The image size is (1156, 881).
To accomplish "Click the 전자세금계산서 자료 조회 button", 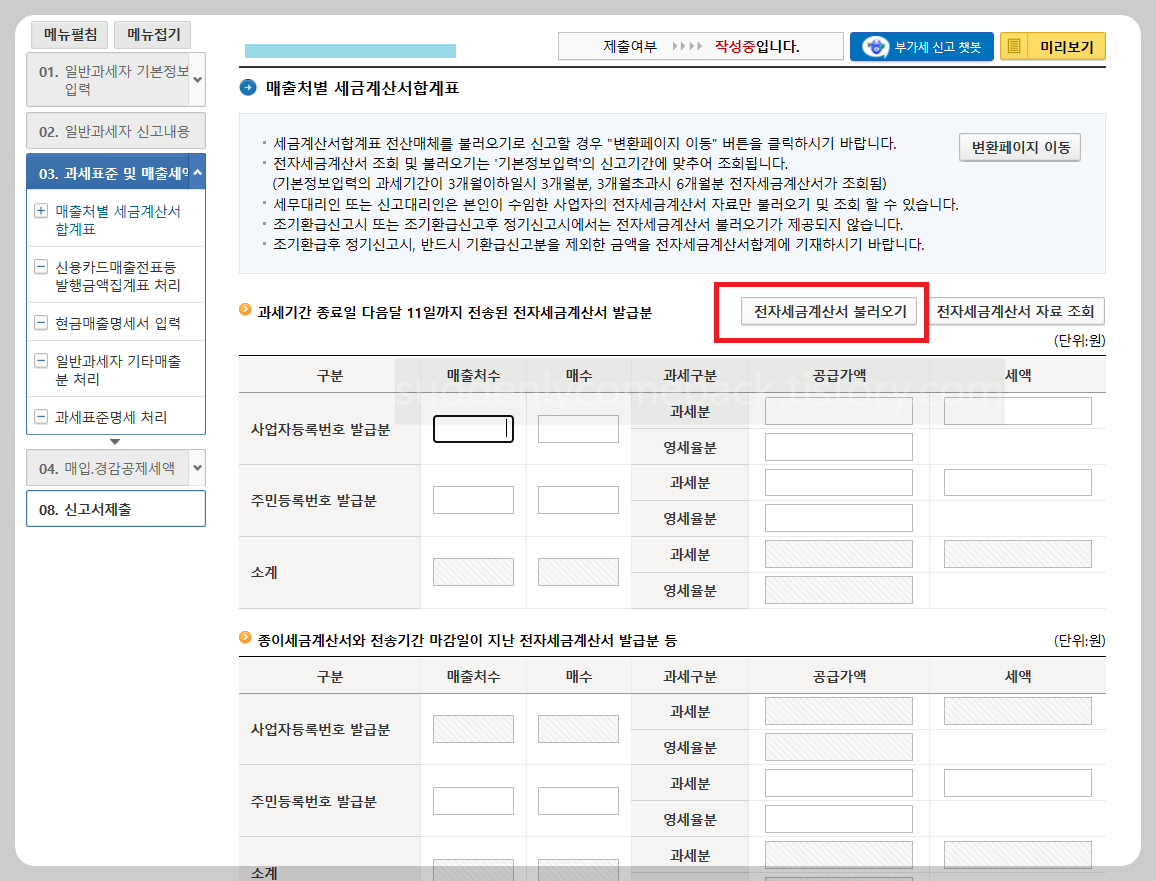I will click(1017, 311).
